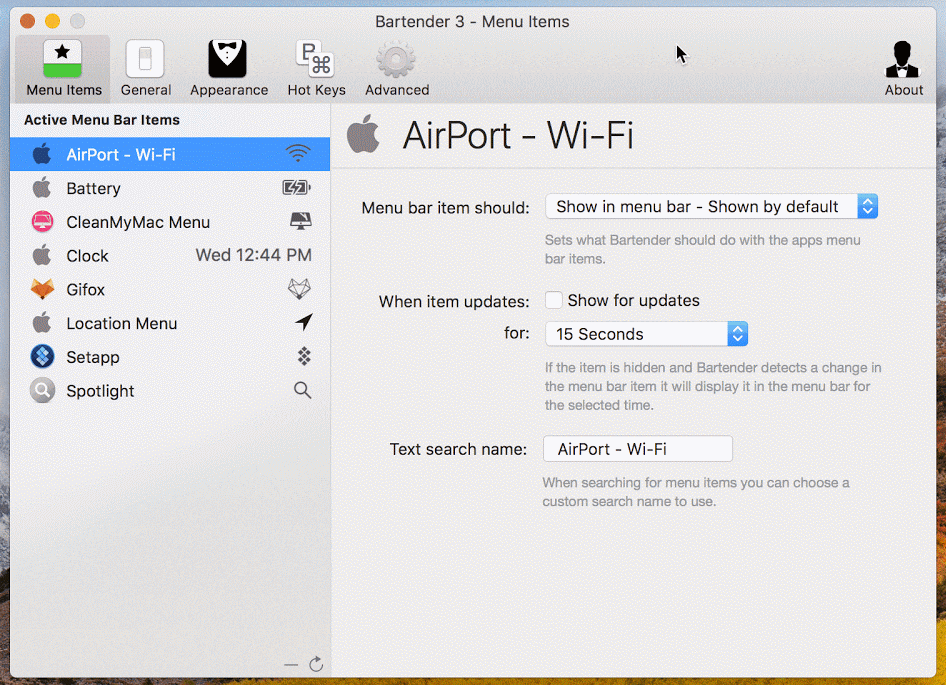Click the location arrow icon in Location Menu row

click(x=304, y=322)
